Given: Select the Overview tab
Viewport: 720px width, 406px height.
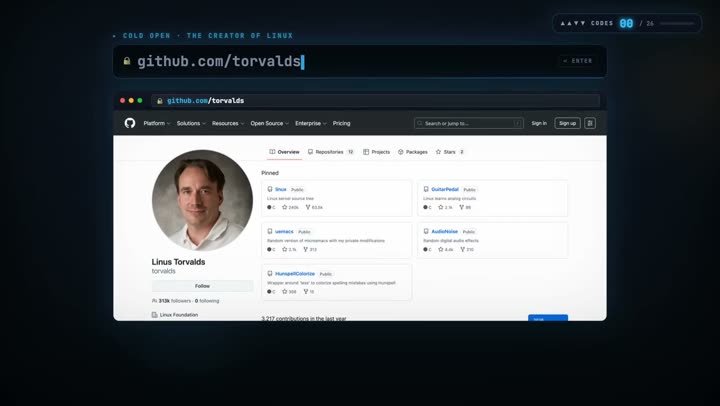Looking at the screenshot, I should tap(284, 152).
